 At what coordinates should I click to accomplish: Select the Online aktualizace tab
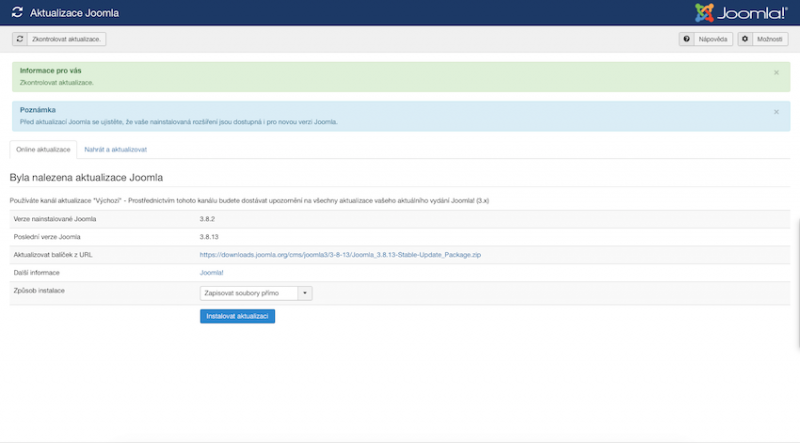(x=43, y=150)
